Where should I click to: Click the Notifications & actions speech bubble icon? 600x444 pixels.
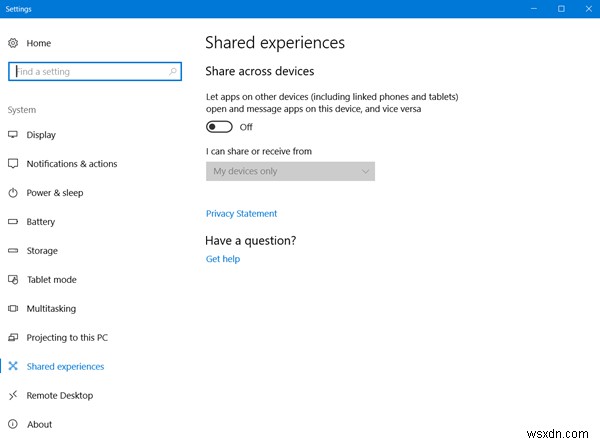13,163
